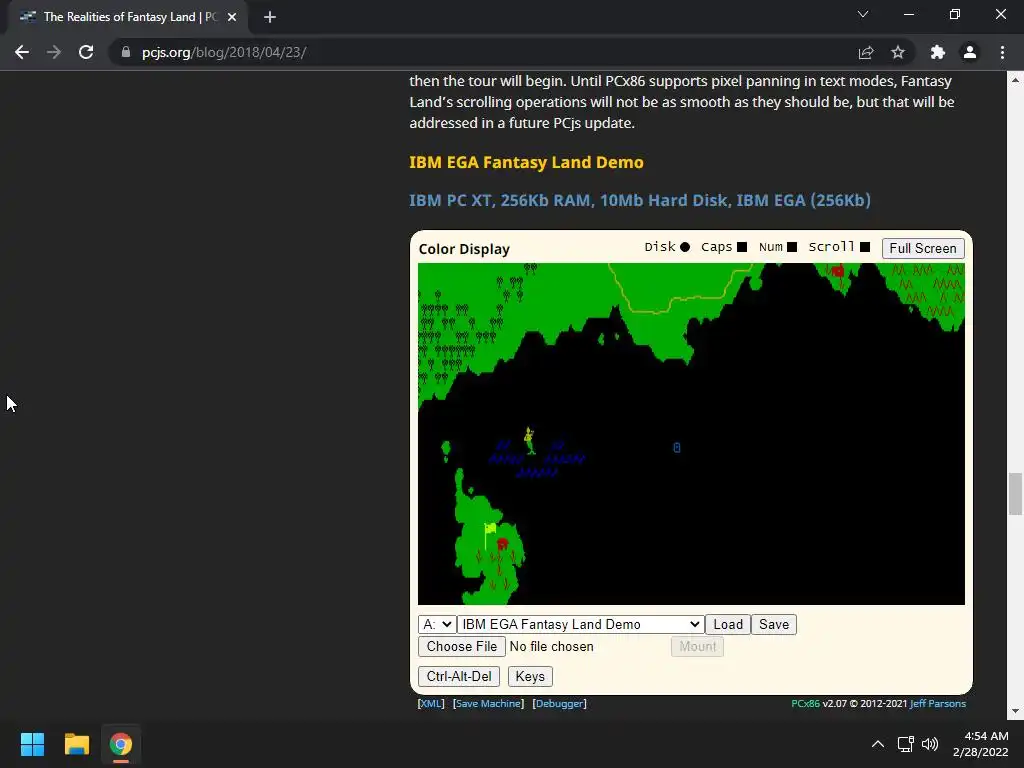Open IBM EGA Fantasy Land Demo heading
This screenshot has width=1024, height=768.
pos(526,162)
